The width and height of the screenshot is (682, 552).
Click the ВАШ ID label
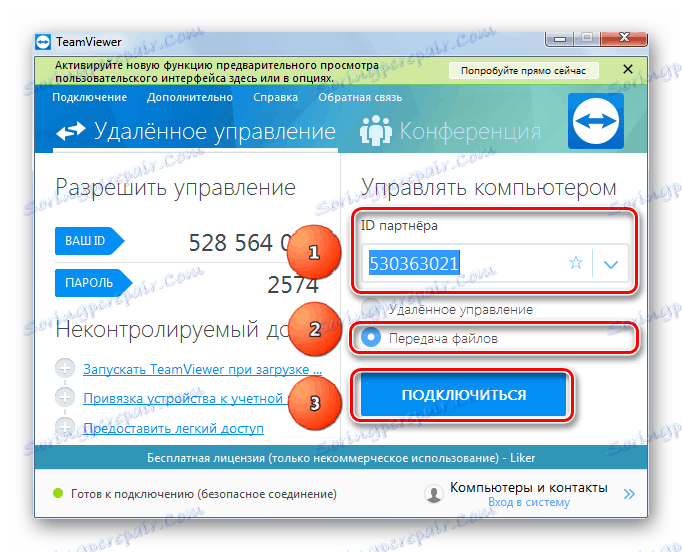(x=89, y=241)
